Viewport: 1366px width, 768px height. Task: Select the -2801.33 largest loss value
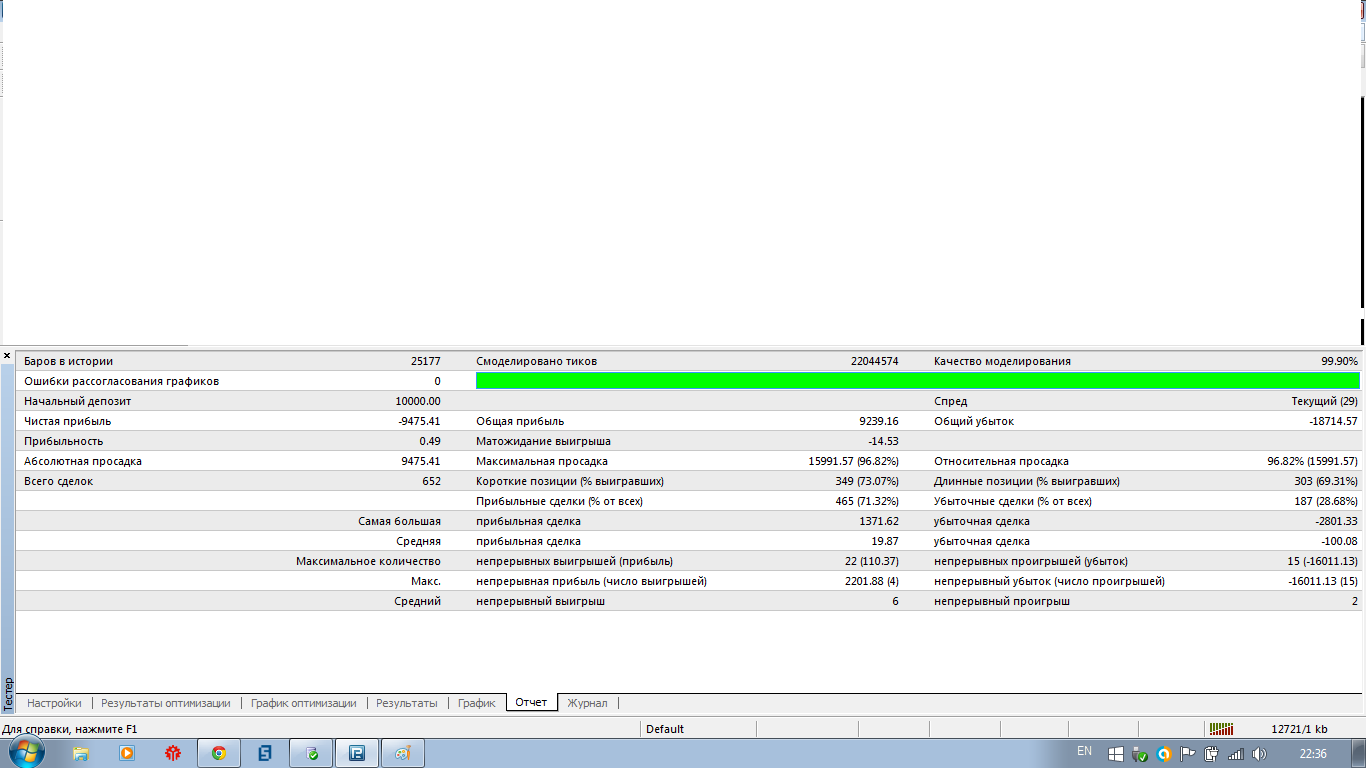tap(1337, 521)
